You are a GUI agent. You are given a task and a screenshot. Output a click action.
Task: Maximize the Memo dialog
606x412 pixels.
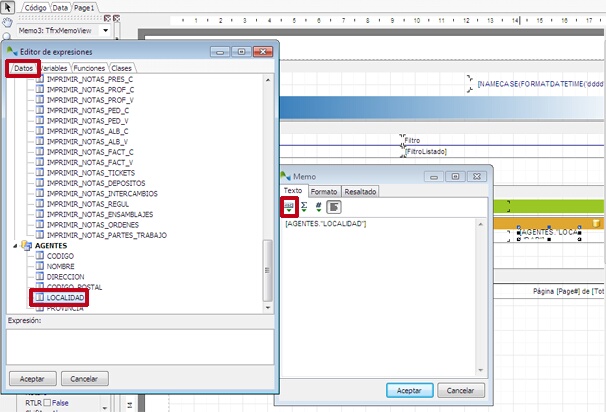(455, 177)
